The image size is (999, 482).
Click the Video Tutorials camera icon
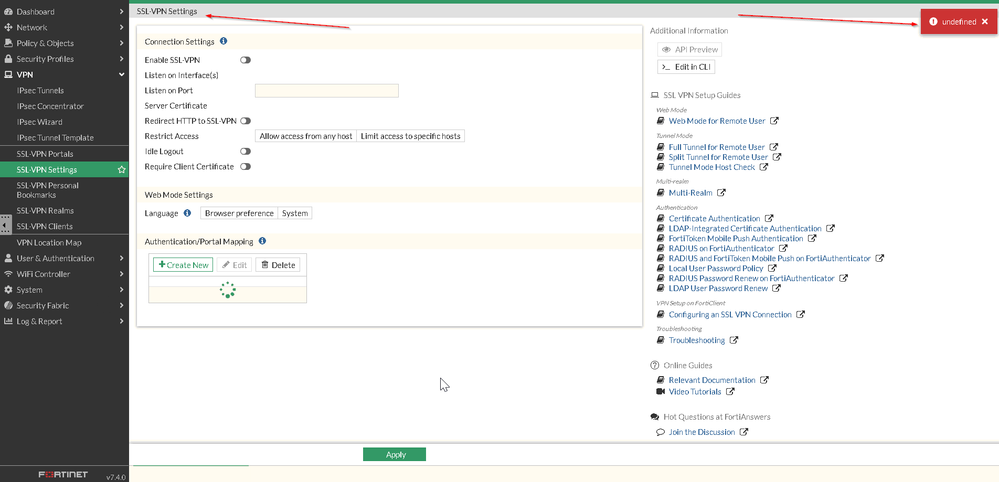661,392
